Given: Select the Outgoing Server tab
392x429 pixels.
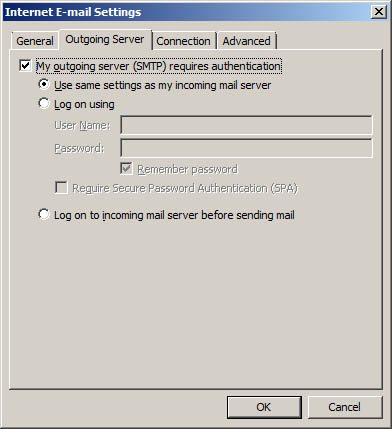Looking at the screenshot, I should pyautogui.click(x=105, y=39).
